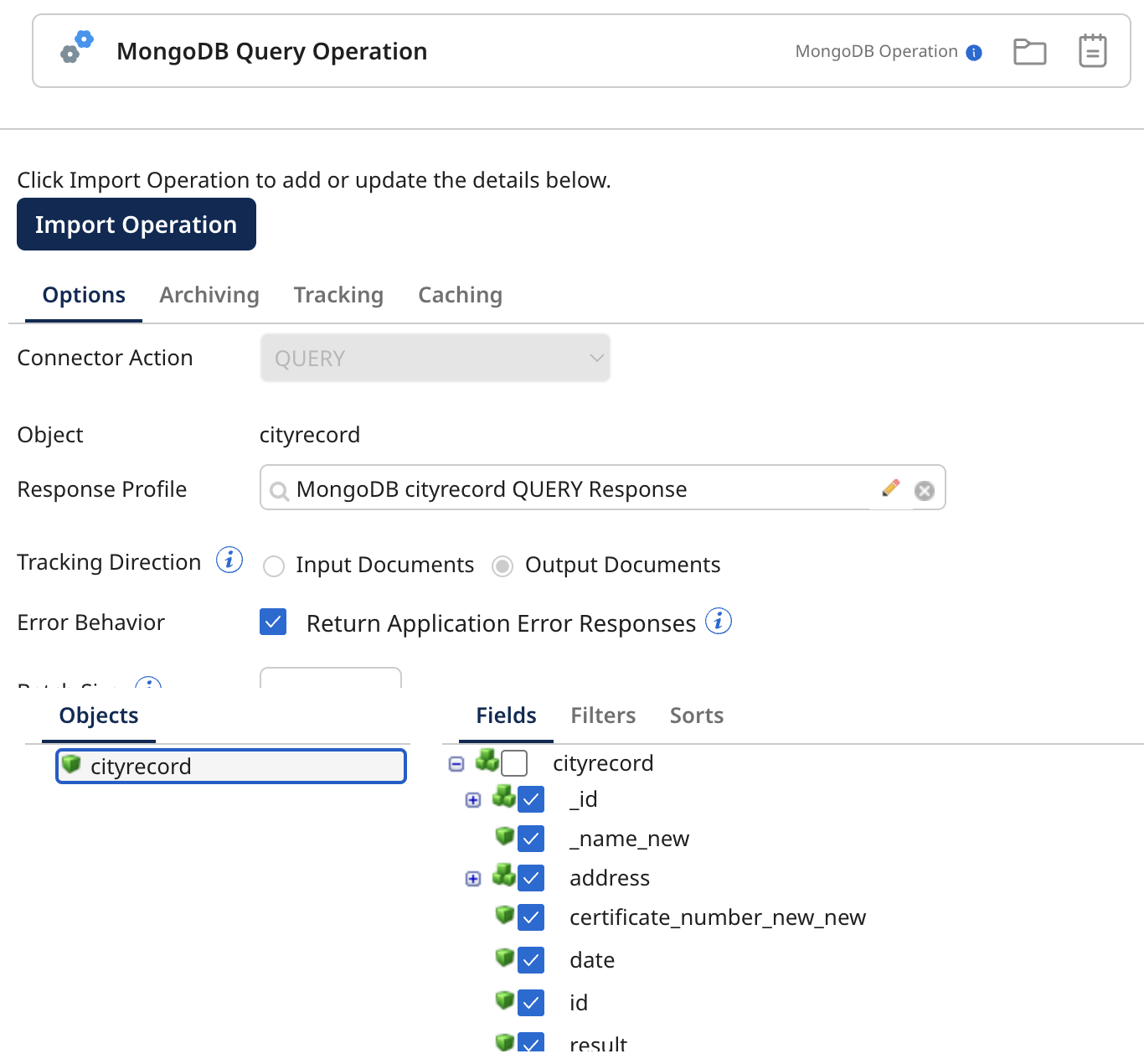
Task: Expand the address field node
Action: pos(473,879)
